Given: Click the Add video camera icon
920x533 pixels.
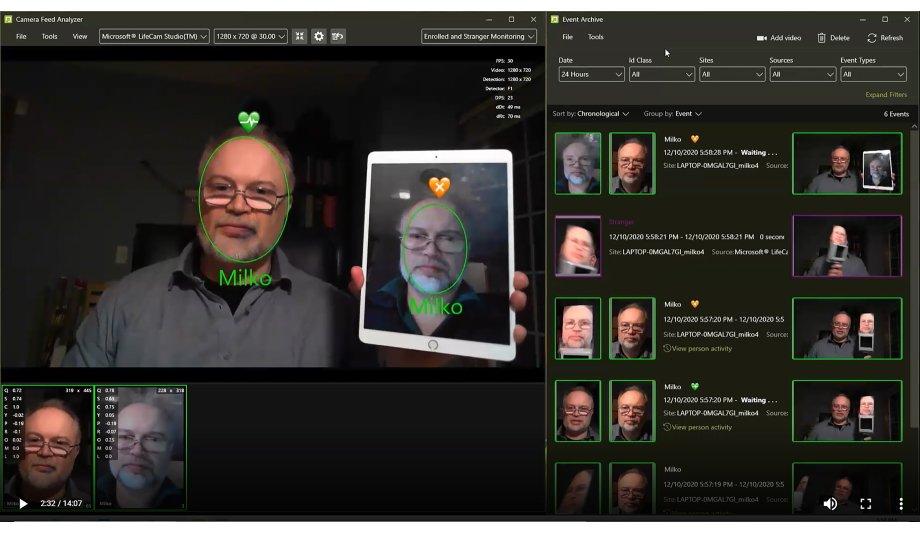Looking at the screenshot, I should coord(762,38).
